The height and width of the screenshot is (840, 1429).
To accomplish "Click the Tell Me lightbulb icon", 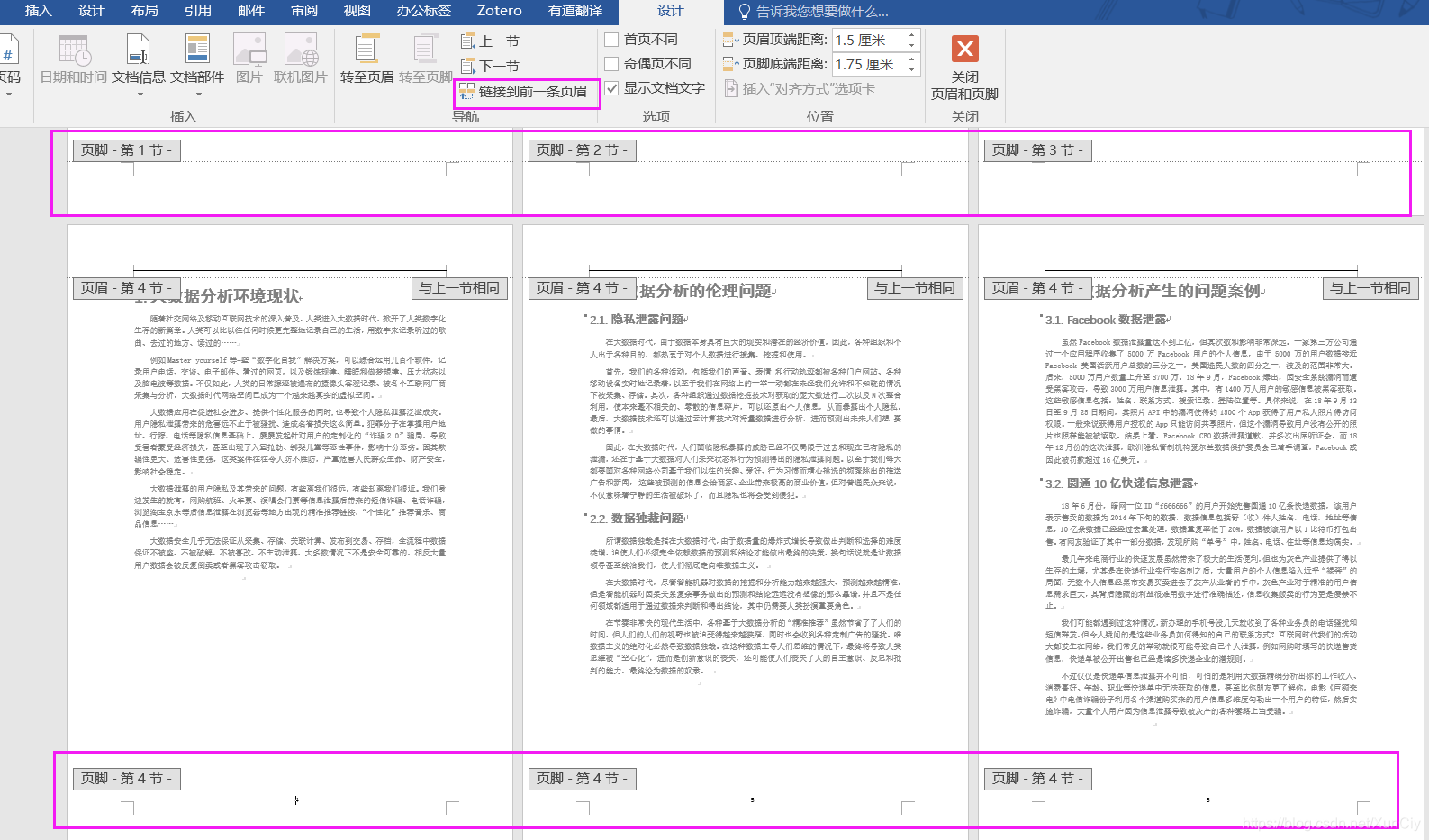I will 744,12.
